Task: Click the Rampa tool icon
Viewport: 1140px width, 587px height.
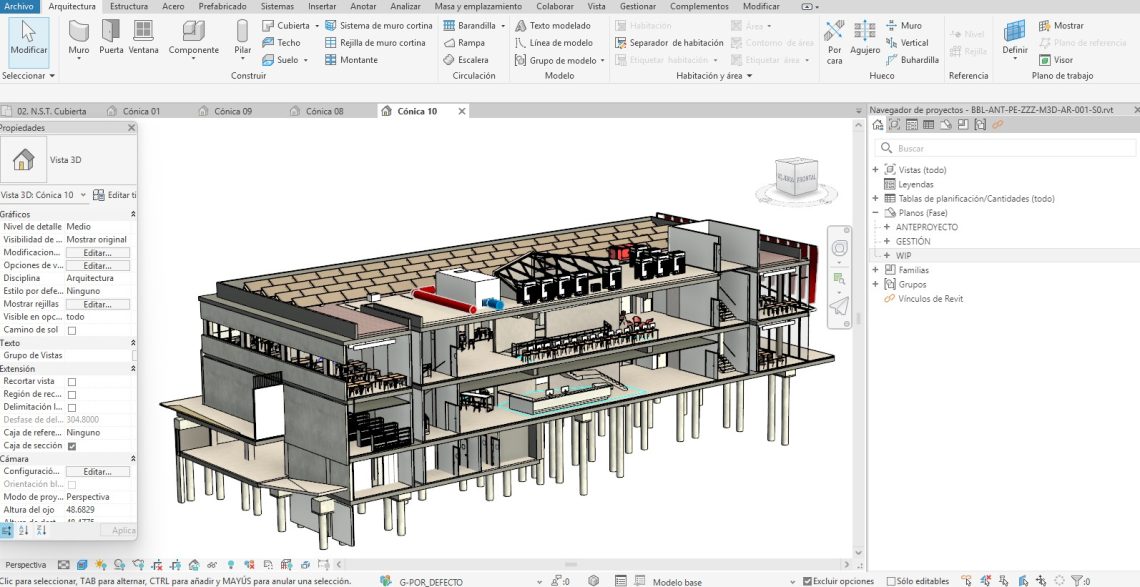Action: 448,43
